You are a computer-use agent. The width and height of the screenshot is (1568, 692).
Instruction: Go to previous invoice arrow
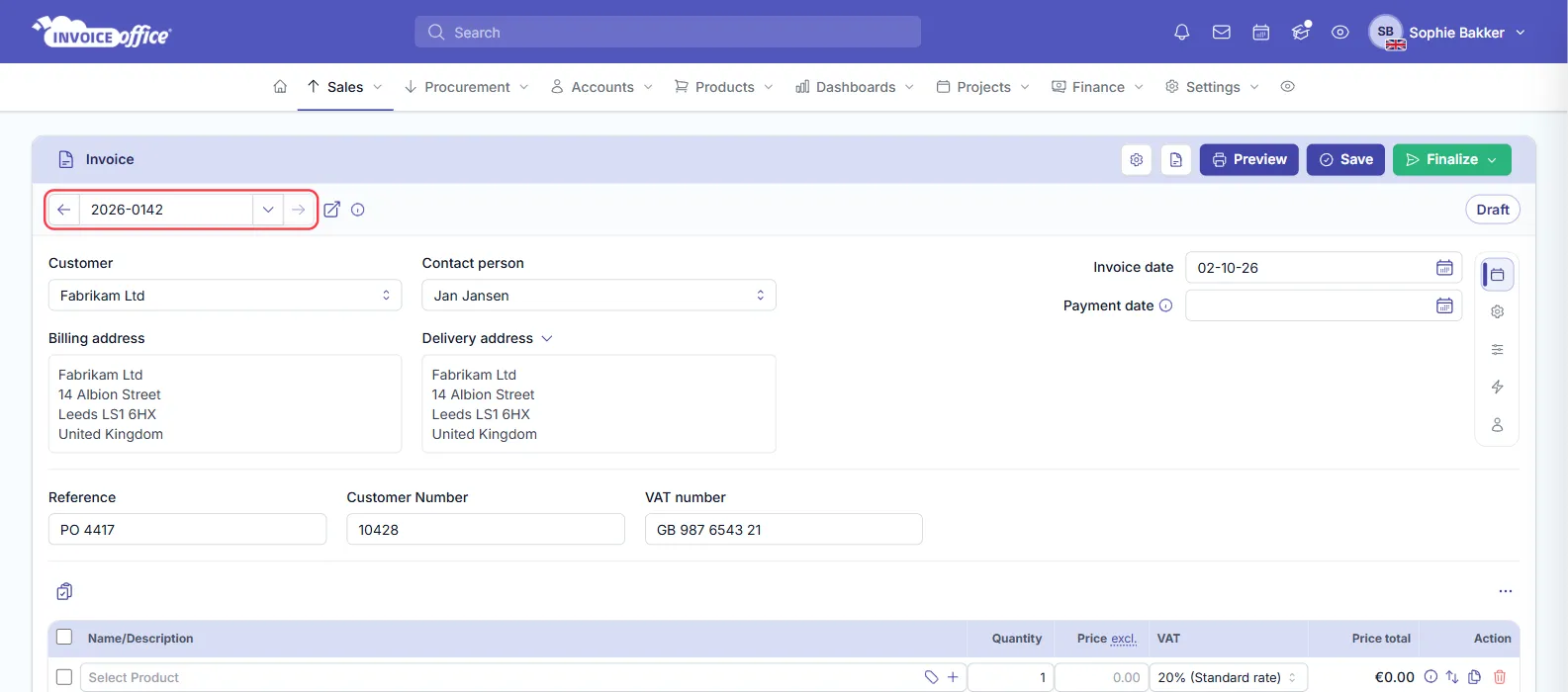click(x=64, y=210)
